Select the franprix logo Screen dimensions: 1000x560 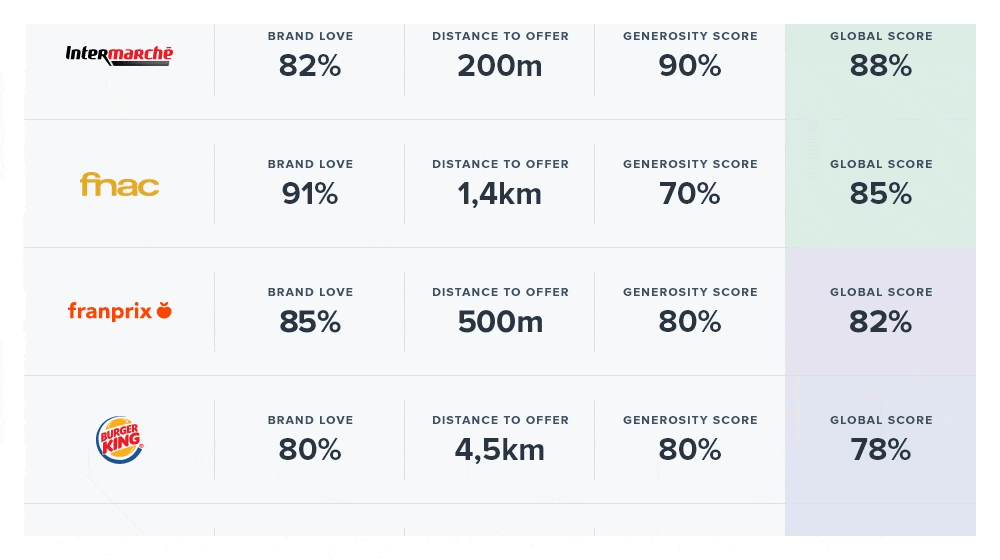(x=119, y=311)
